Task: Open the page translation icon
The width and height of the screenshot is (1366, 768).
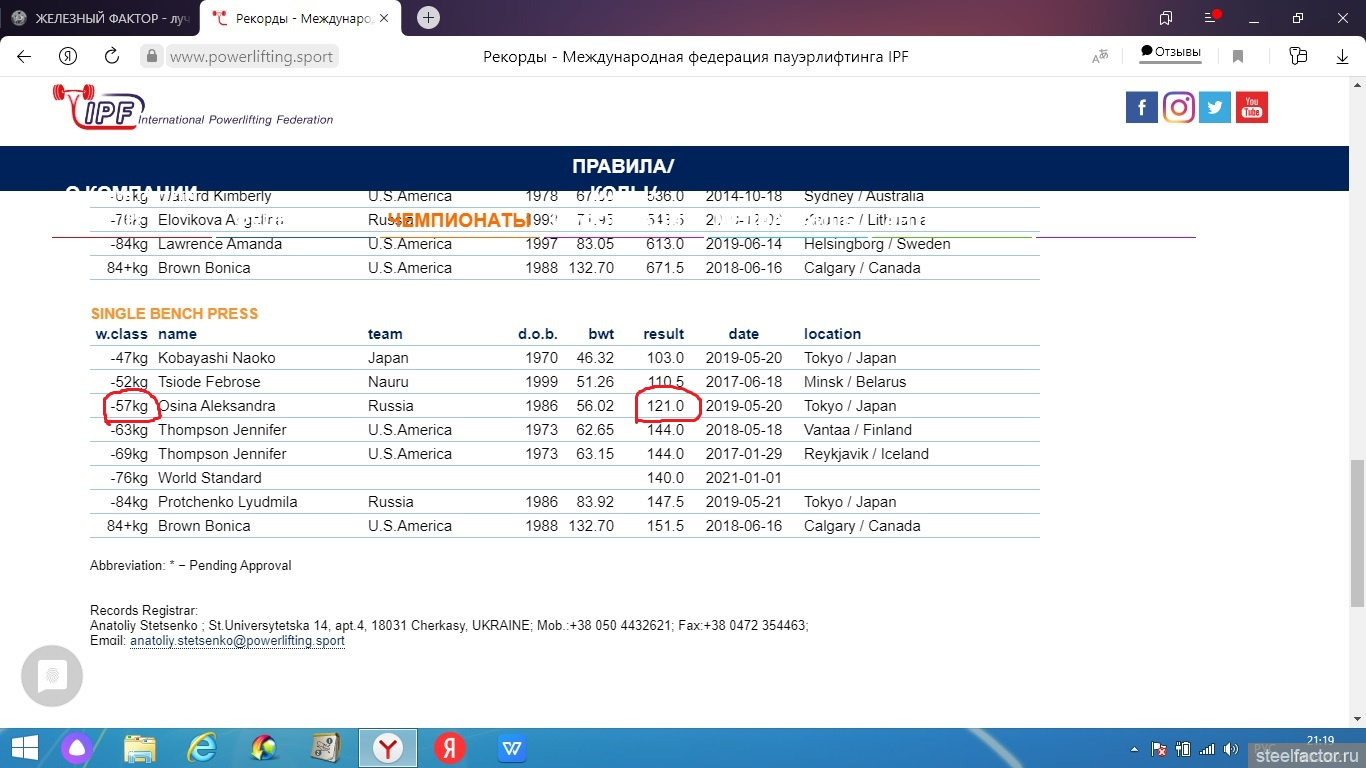Action: (x=1100, y=57)
